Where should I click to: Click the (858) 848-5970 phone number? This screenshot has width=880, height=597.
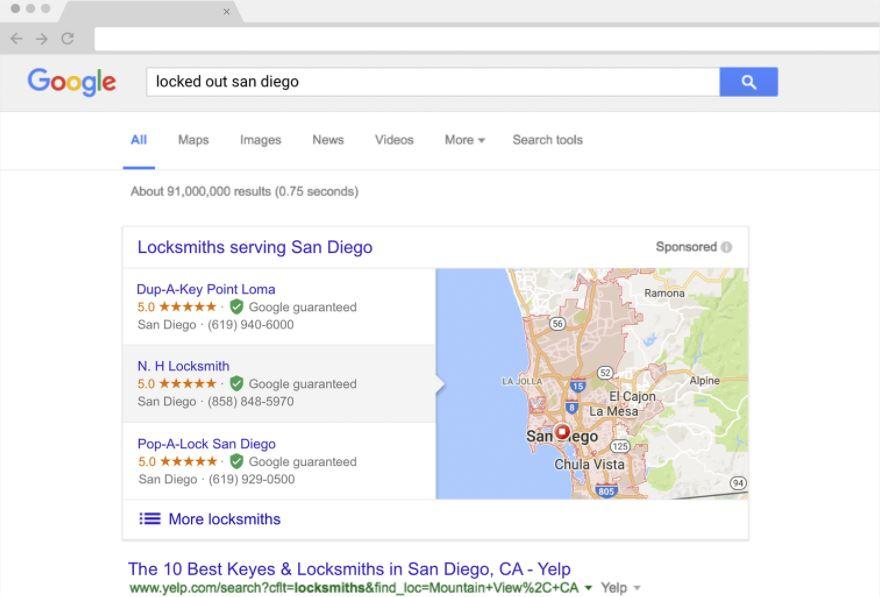click(x=251, y=401)
